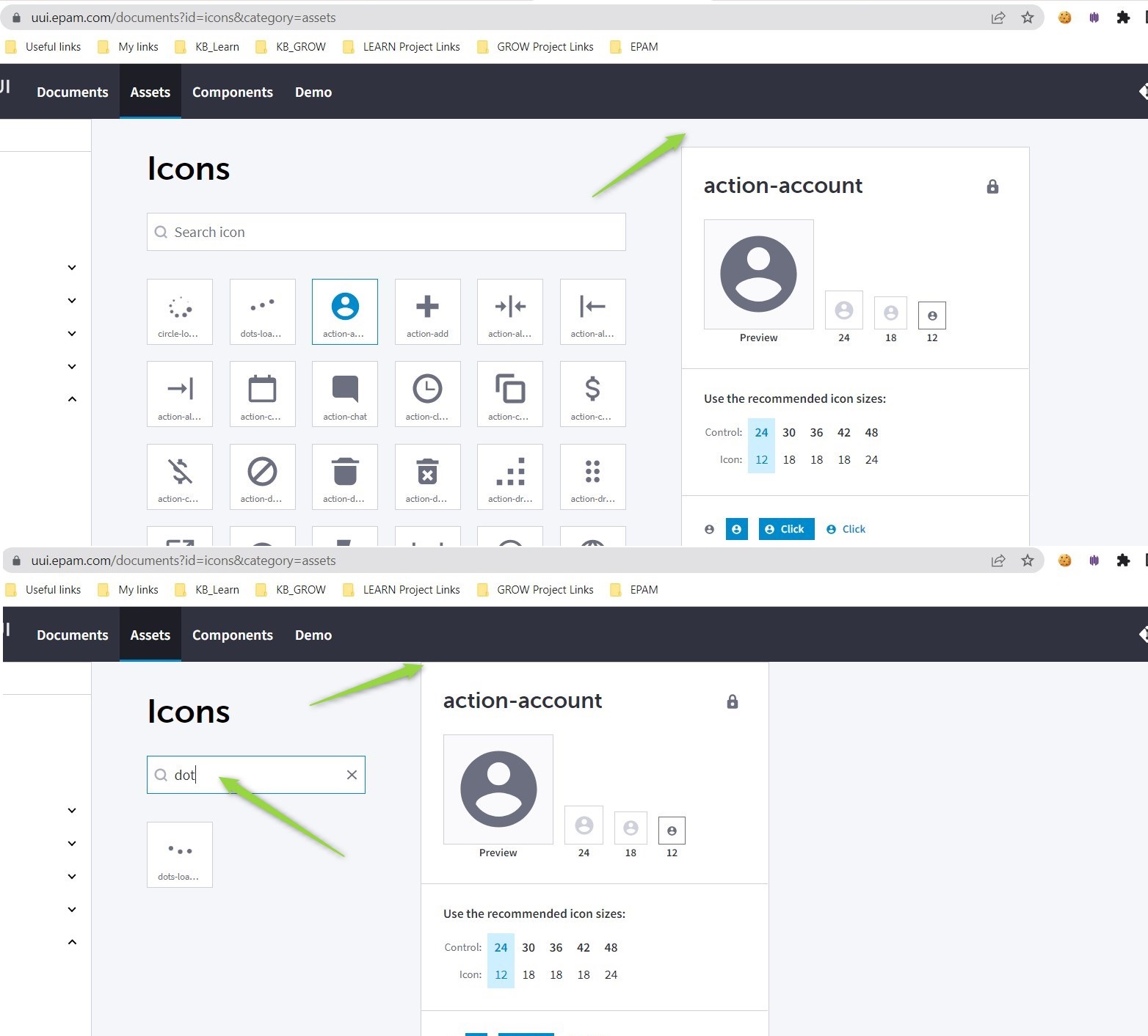
Task: Click the large Preview image in bottom panel
Action: [x=498, y=789]
